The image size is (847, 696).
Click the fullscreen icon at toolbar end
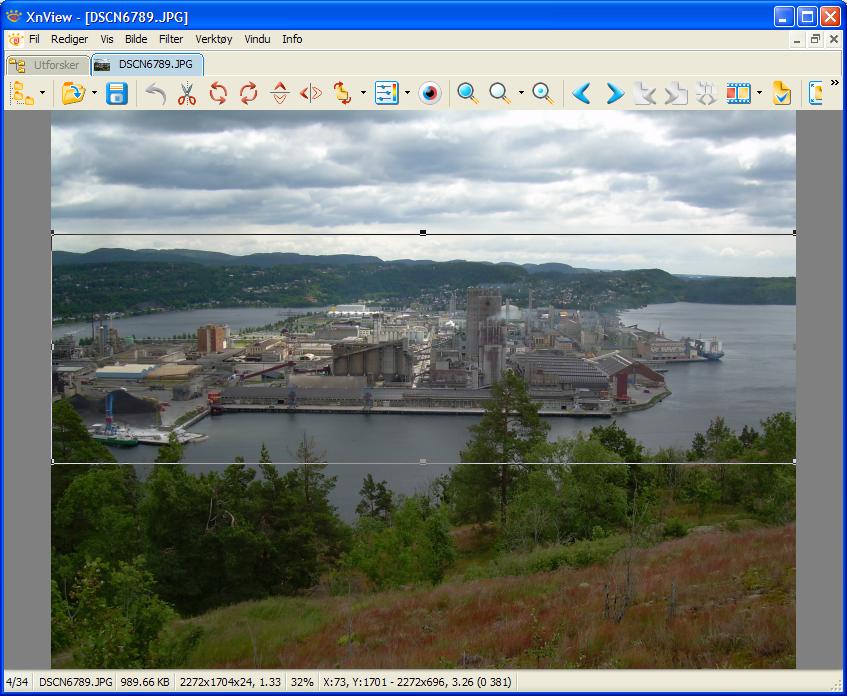point(815,93)
